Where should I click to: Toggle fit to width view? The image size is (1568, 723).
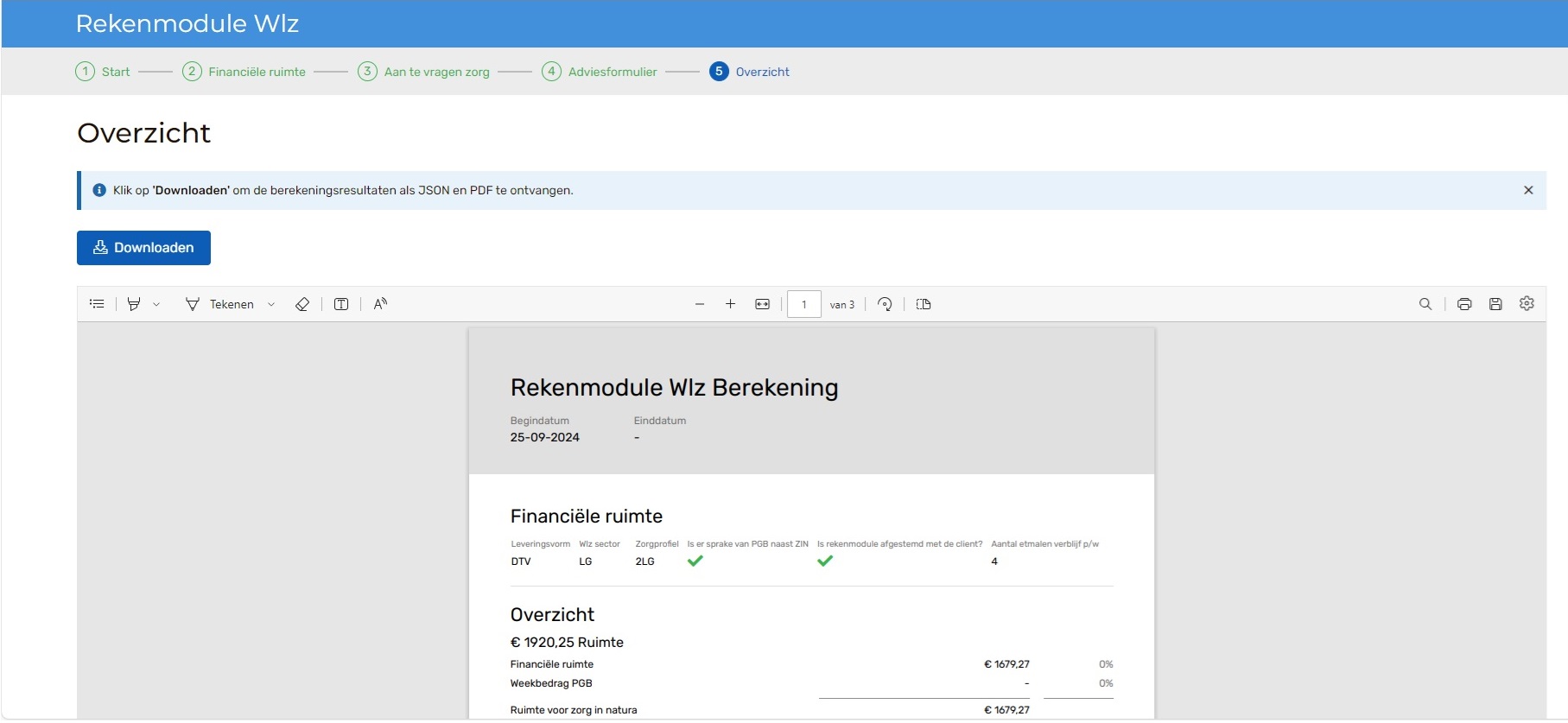click(x=762, y=304)
